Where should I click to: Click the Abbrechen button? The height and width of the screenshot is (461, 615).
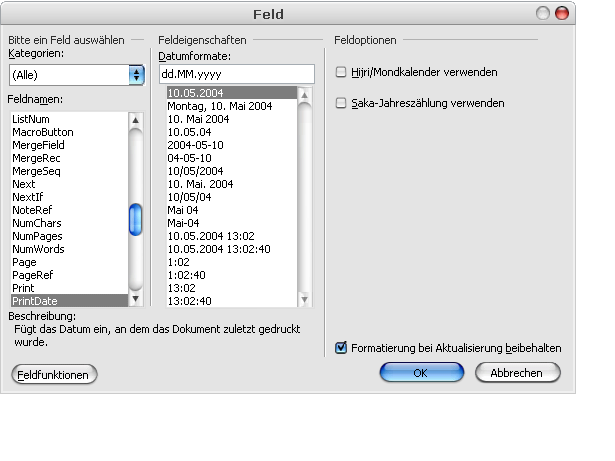tap(518, 372)
